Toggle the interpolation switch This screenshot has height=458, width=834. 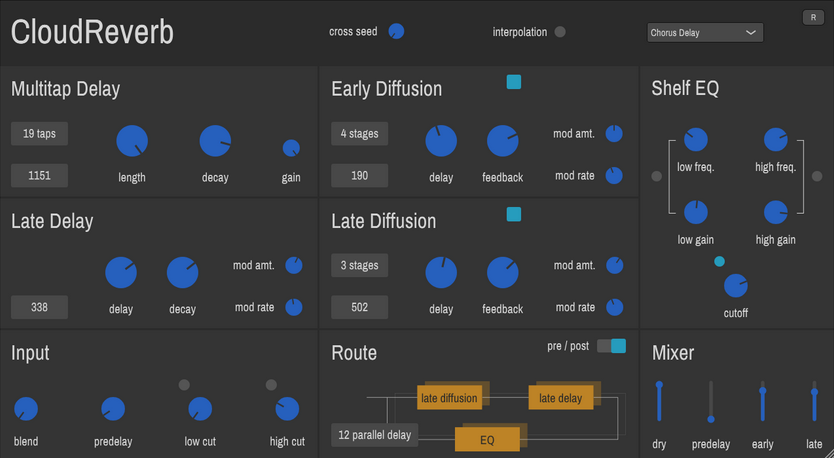click(x=560, y=32)
